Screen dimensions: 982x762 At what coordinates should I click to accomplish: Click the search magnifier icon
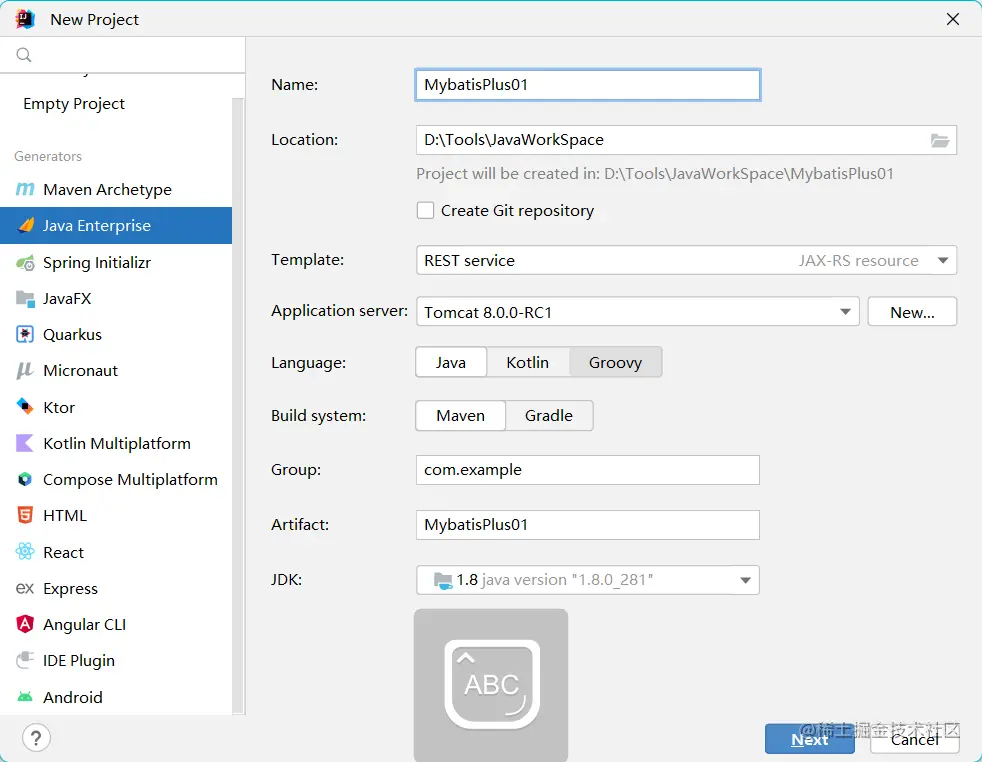click(24, 55)
